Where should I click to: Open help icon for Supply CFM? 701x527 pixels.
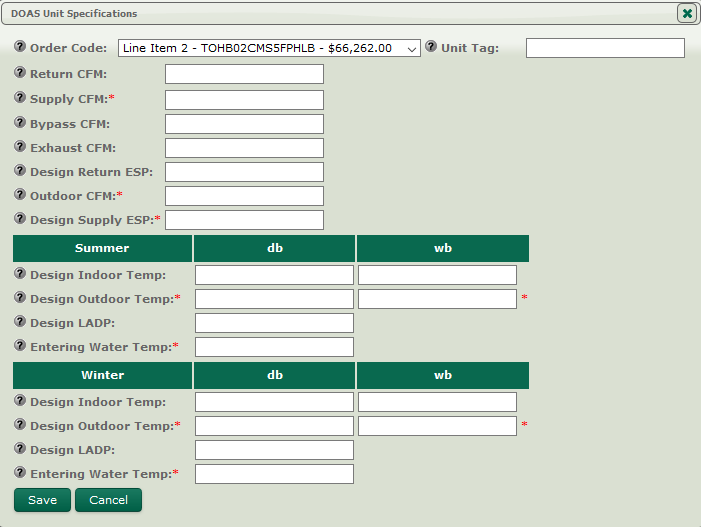tap(20, 98)
